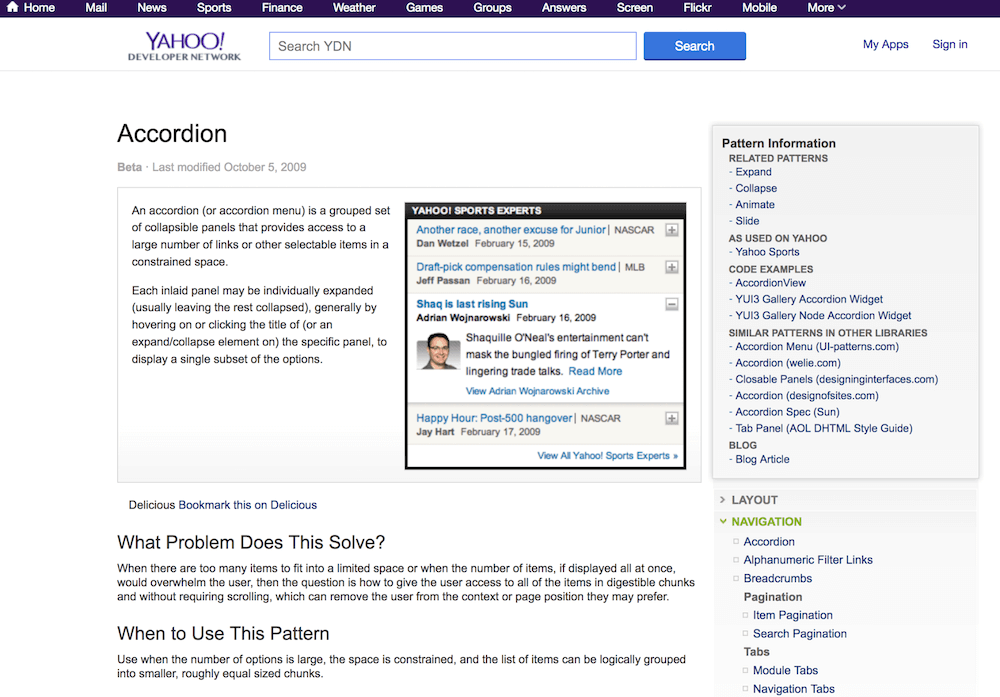Open the Blog Article link

[x=762, y=458]
